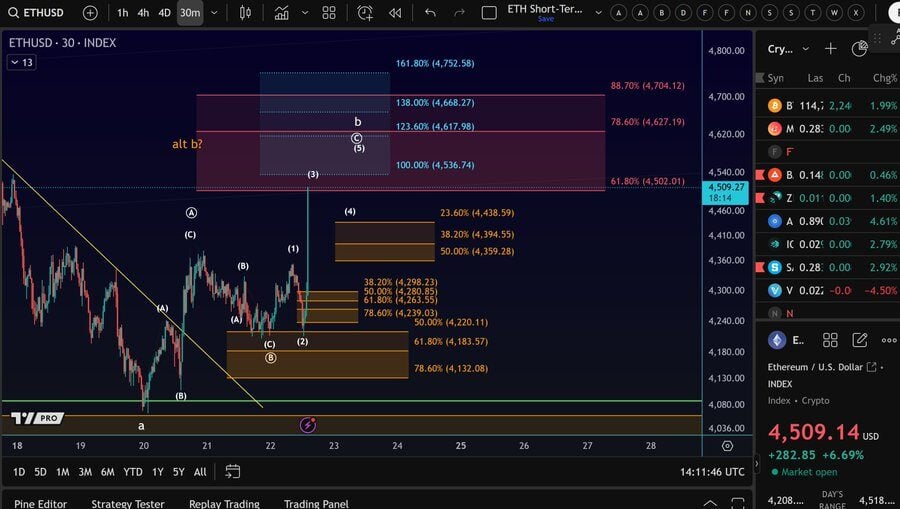Viewport: 900px width, 509px height.
Task: Toggle the red flag on the 2.92% row
Action: (x=760, y=267)
